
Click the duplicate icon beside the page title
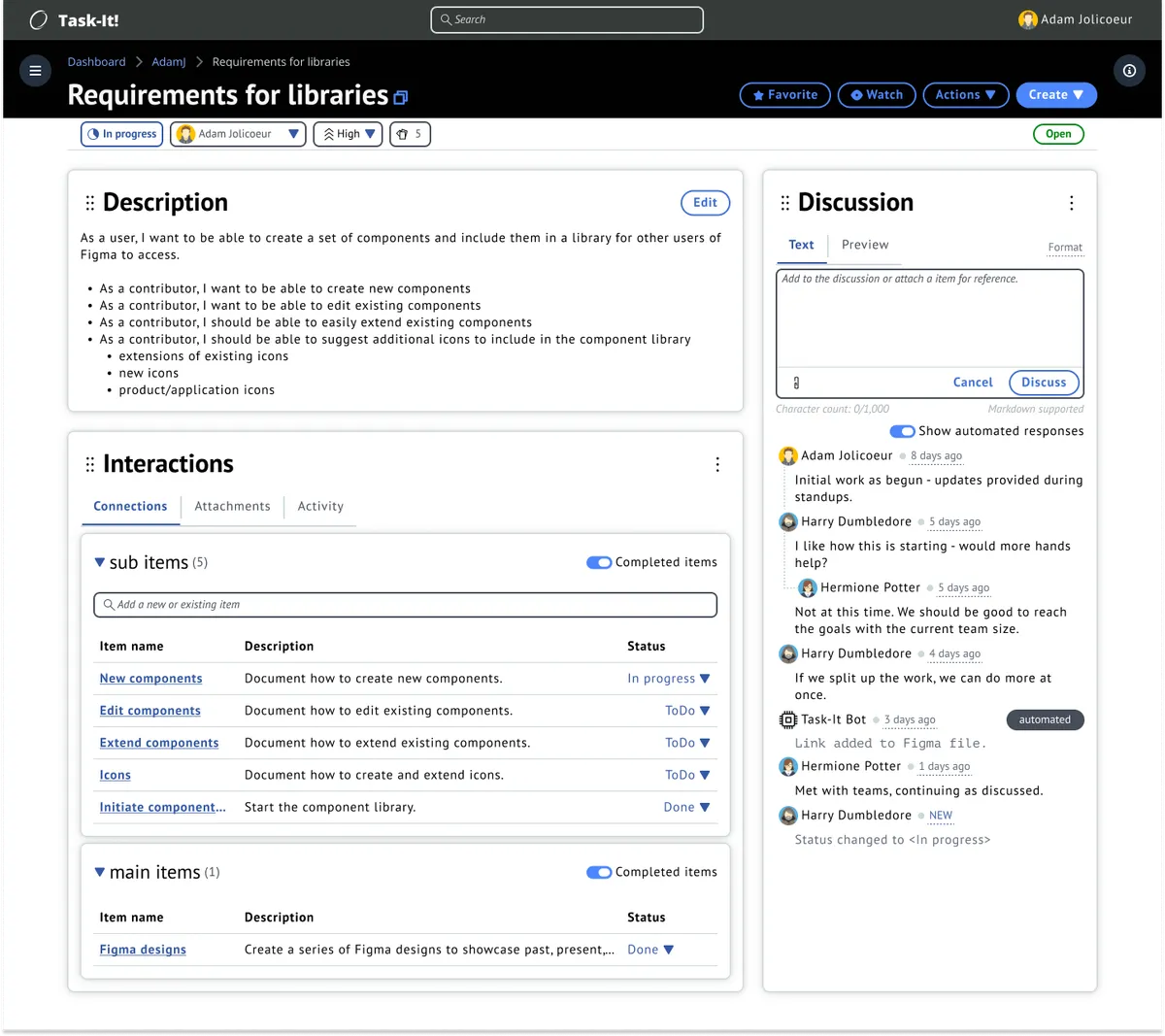point(399,98)
